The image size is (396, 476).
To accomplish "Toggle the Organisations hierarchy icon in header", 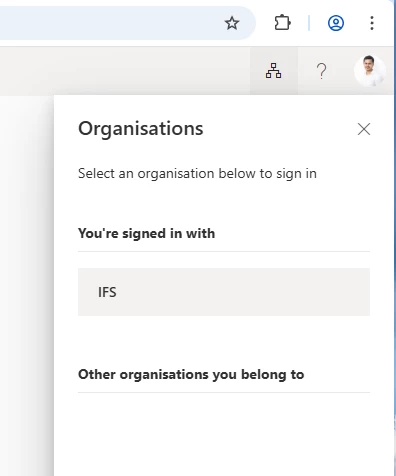I will point(273,71).
